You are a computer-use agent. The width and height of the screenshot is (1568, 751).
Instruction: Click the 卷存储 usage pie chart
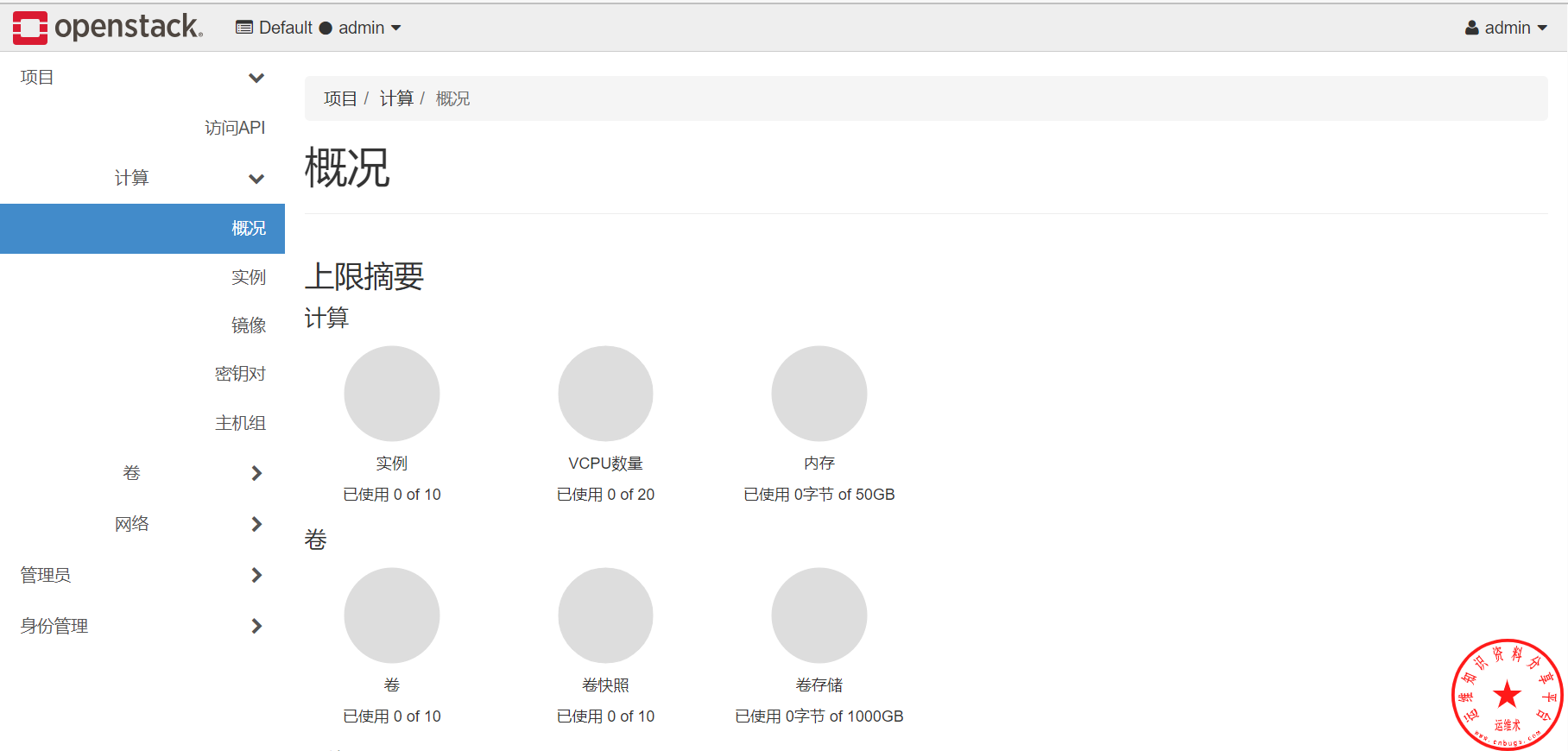(x=819, y=615)
